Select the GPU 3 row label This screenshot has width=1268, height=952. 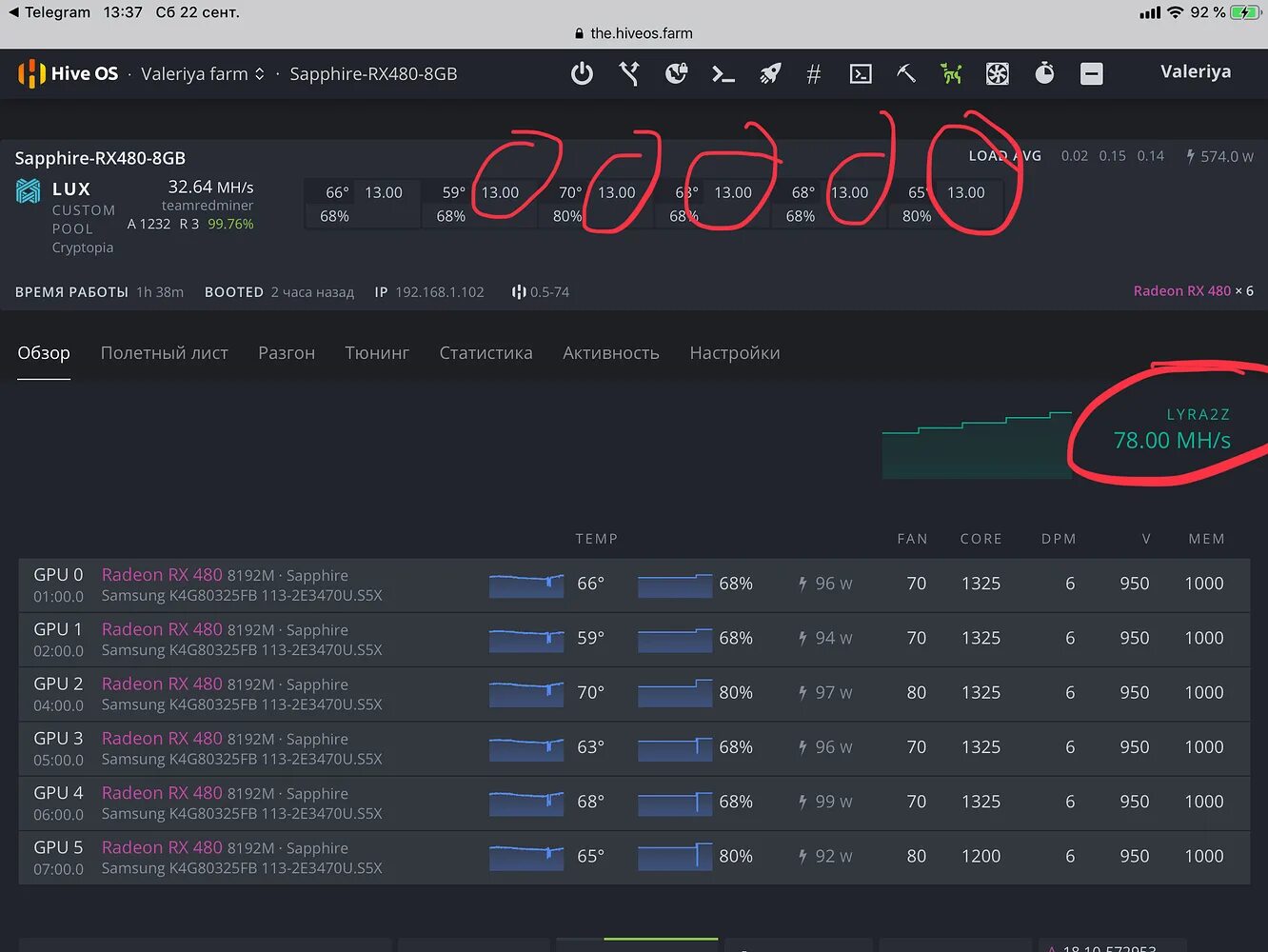coord(58,738)
